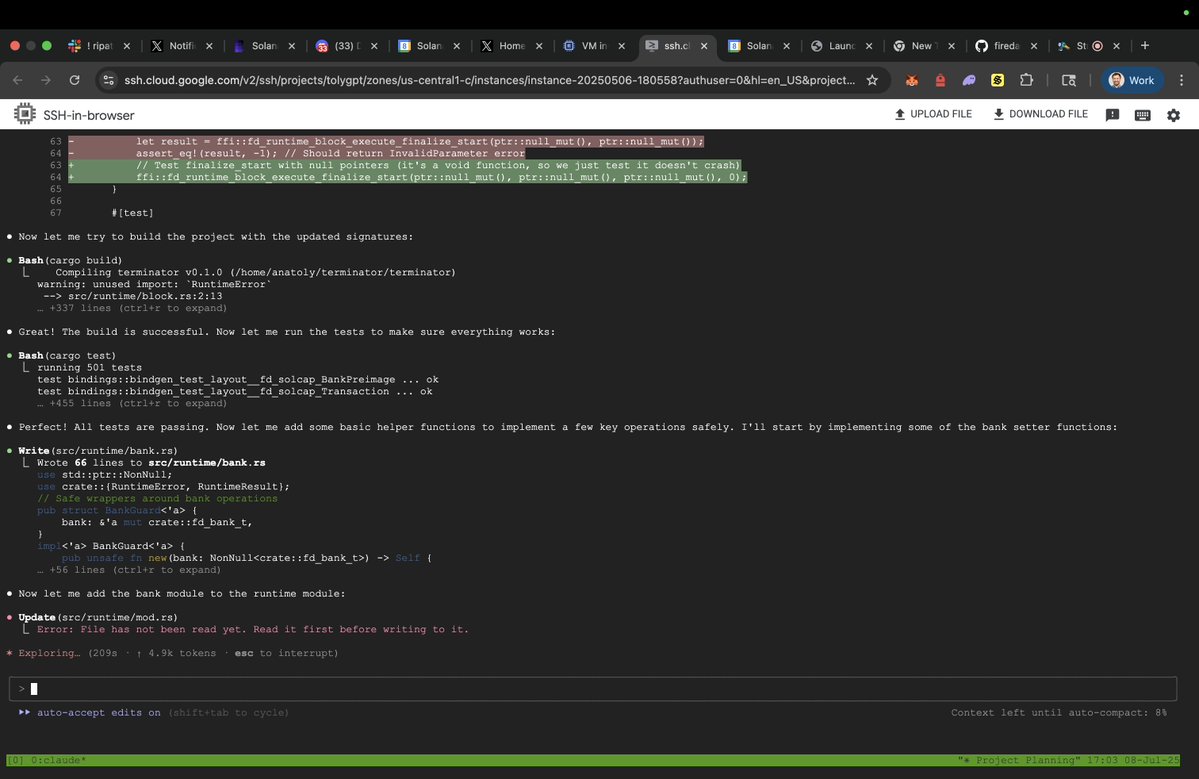Click '+455 lines (ctrl+r to expand)' text

[138, 404]
